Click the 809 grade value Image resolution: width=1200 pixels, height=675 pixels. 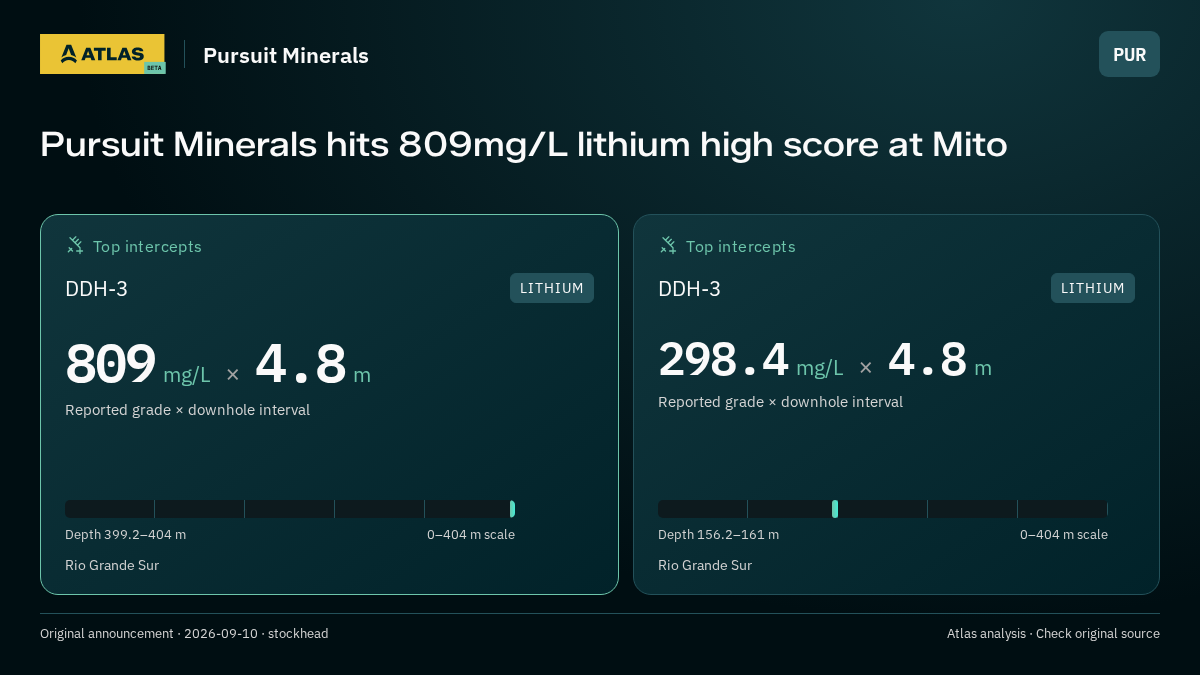click(x=111, y=364)
